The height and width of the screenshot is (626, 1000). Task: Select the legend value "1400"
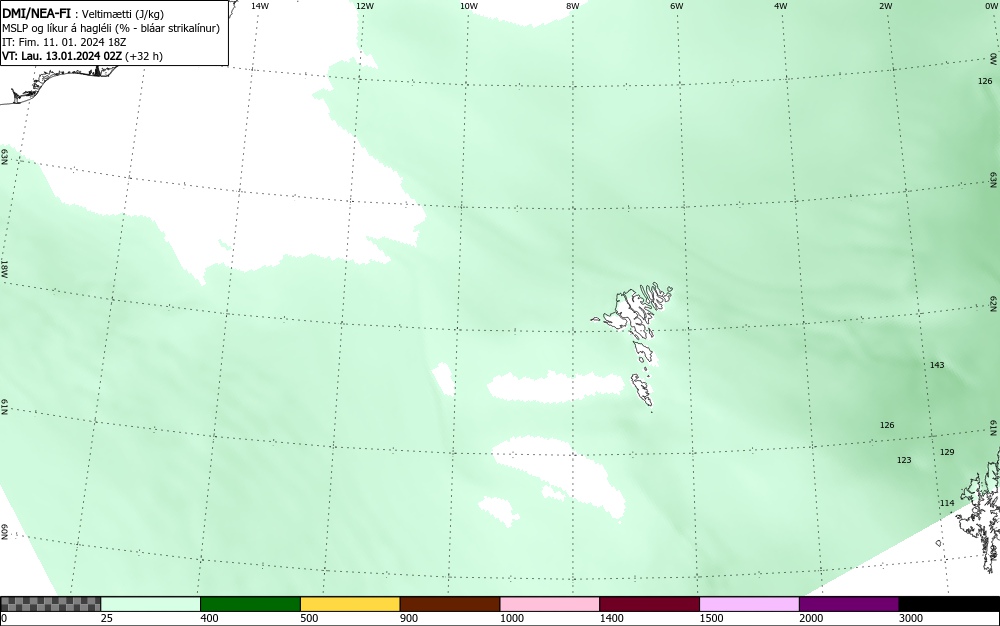tap(612, 618)
